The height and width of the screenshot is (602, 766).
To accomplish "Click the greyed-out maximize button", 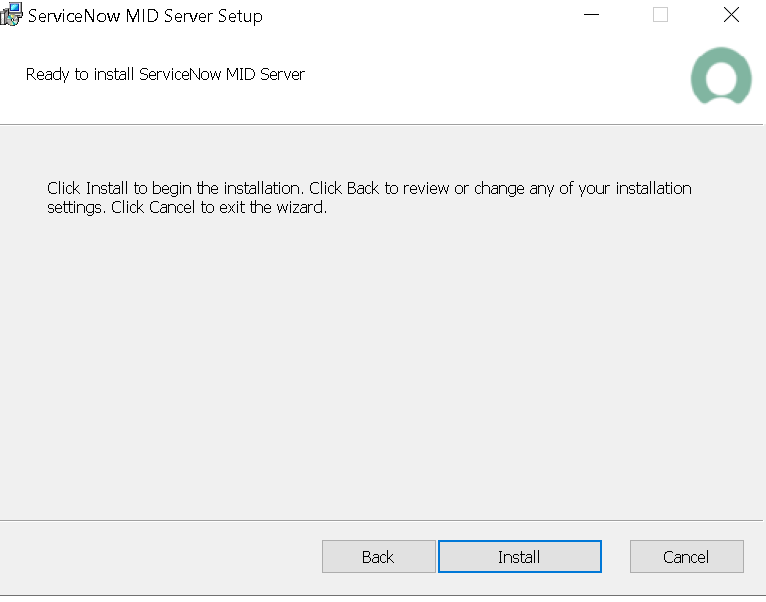I will (660, 15).
